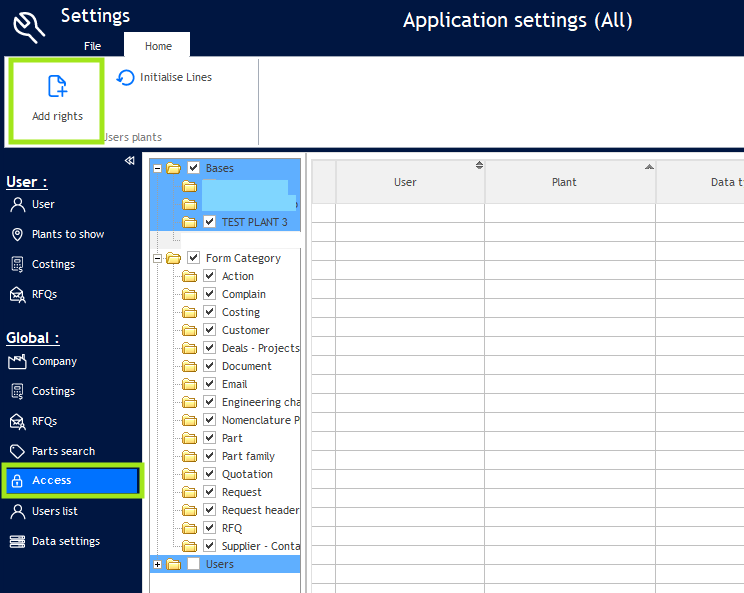Open Plants to show in sidebar
The height and width of the screenshot is (593, 744).
coord(67,234)
